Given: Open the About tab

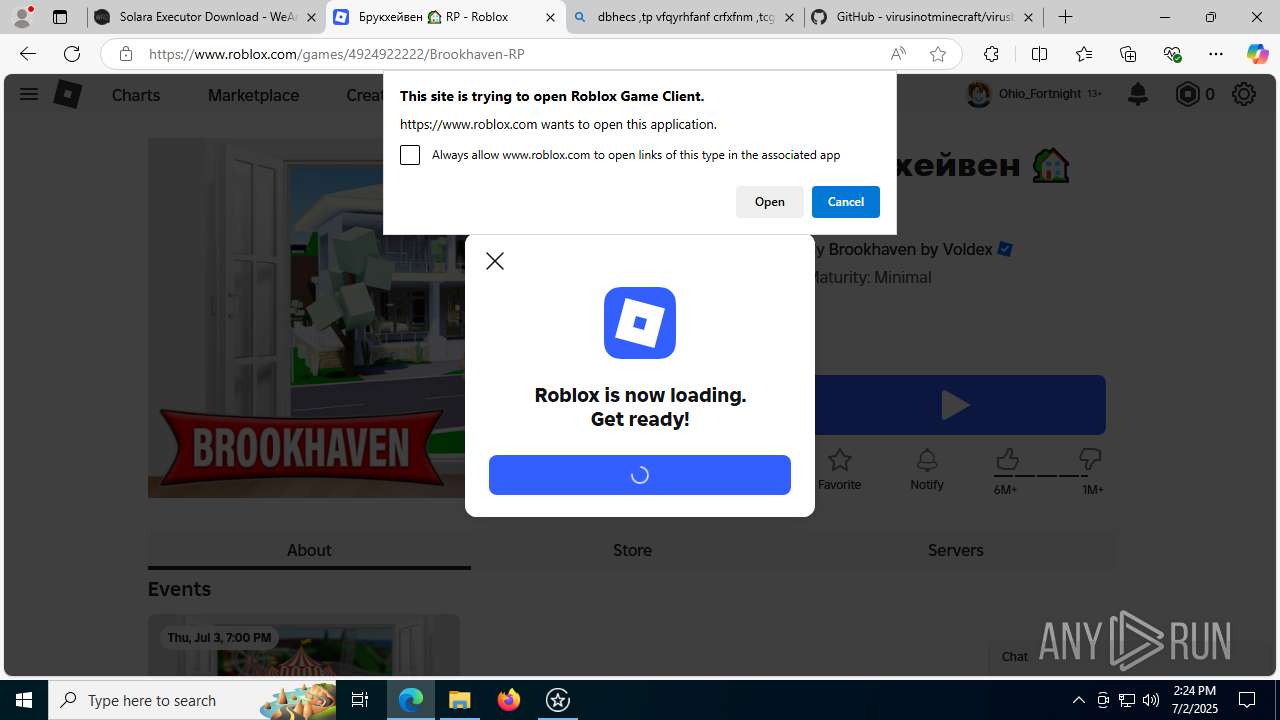Looking at the screenshot, I should click(309, 550).
